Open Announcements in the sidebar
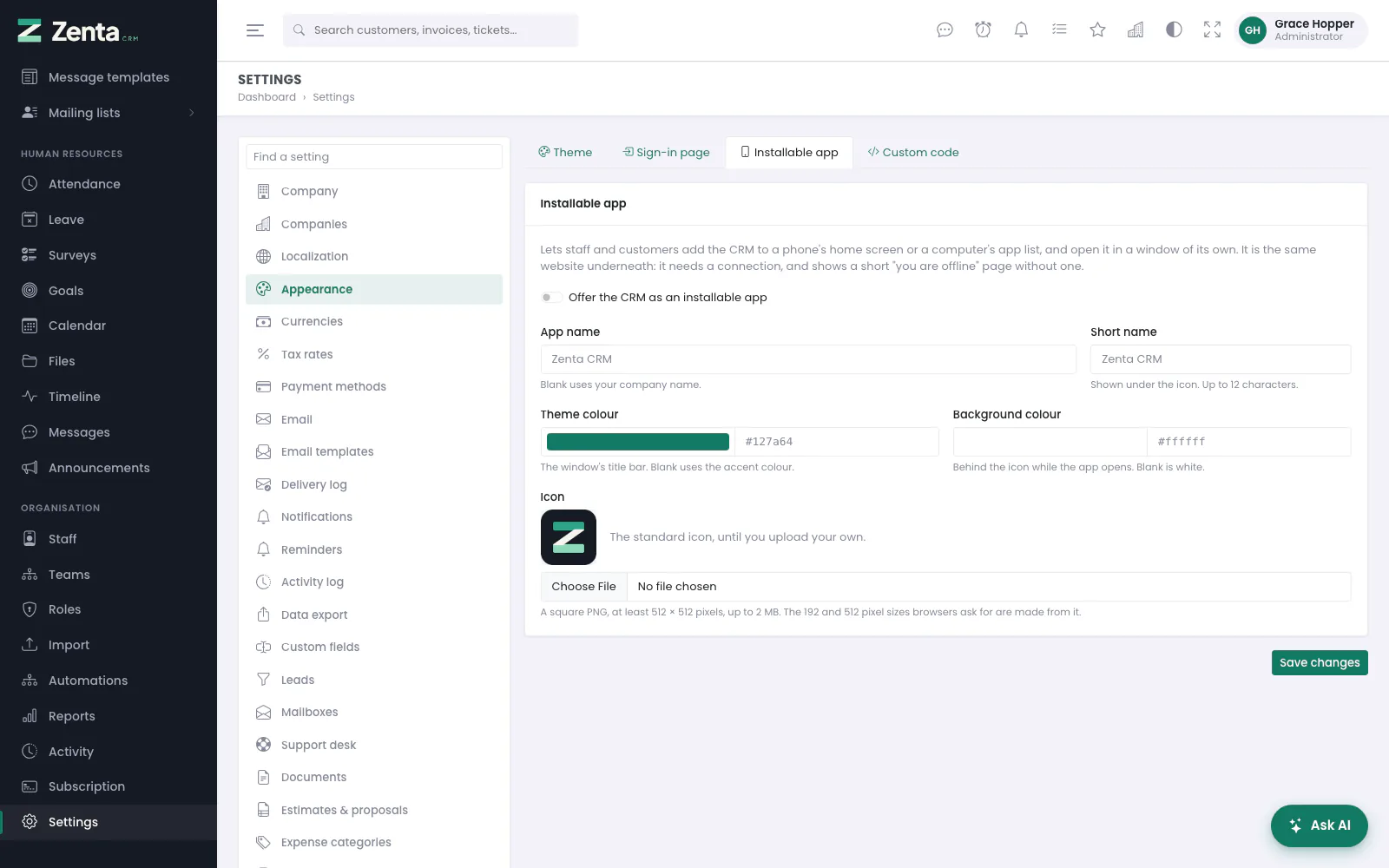 (109, 468)
